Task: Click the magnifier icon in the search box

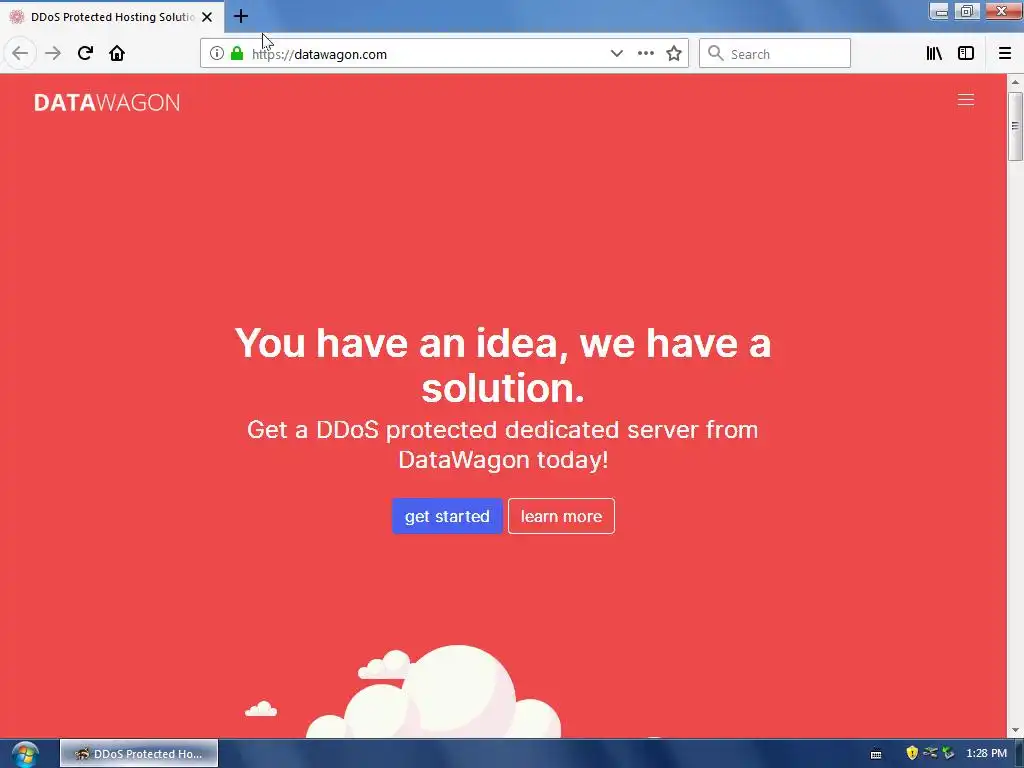Action: click(716, 54)
